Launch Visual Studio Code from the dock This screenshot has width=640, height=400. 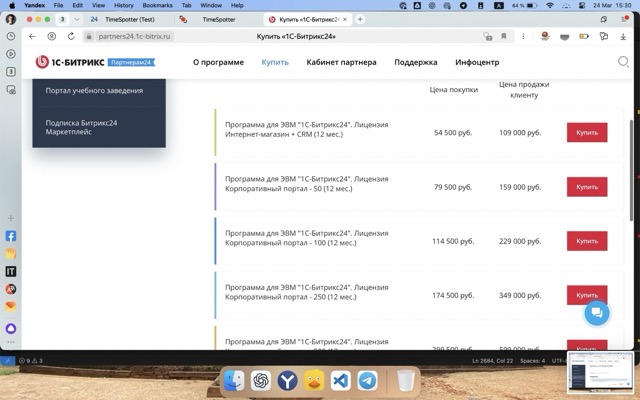(x=341, y=381)
